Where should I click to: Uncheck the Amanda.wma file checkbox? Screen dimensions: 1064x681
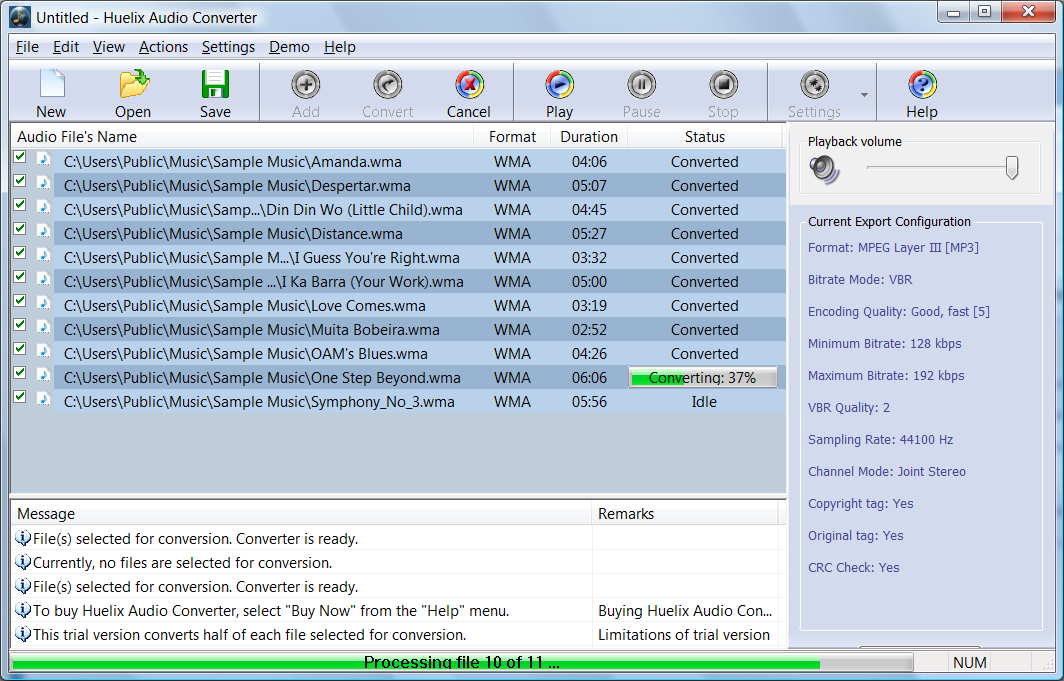pyautogui.click(x=20, y=157)
